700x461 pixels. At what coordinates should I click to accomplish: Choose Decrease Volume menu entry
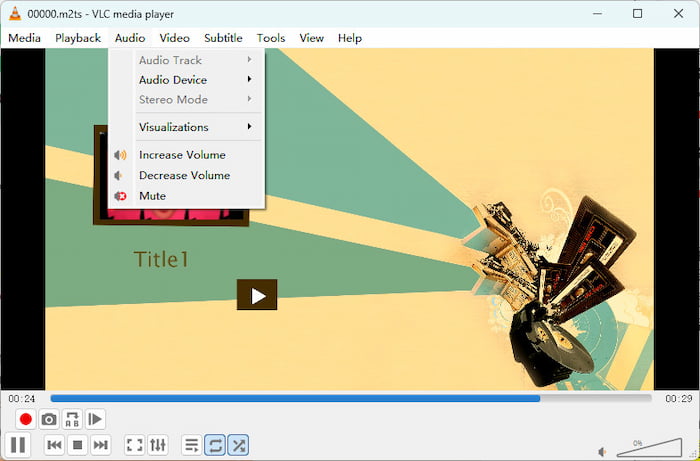coord(186,175)
